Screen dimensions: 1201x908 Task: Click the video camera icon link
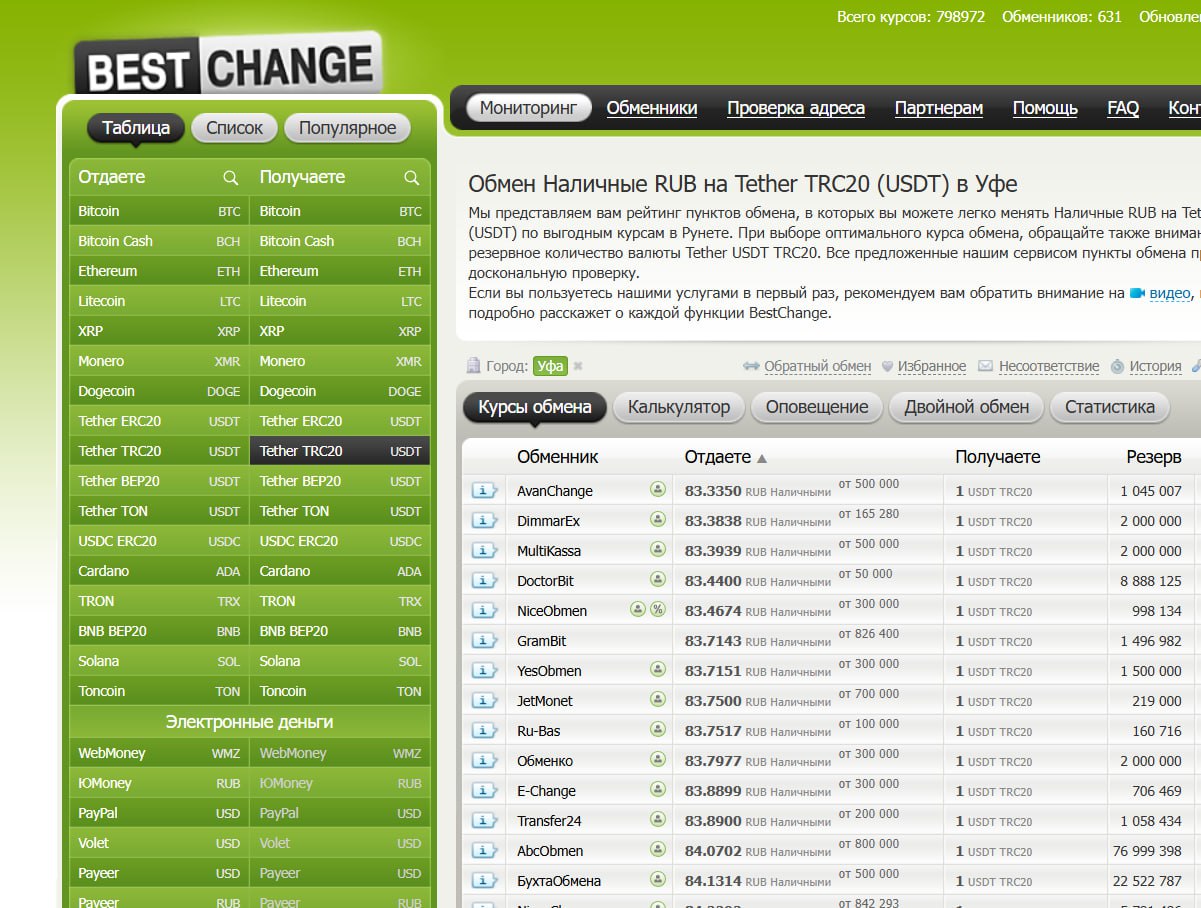pyautogui.click(x=1137, y=293)
